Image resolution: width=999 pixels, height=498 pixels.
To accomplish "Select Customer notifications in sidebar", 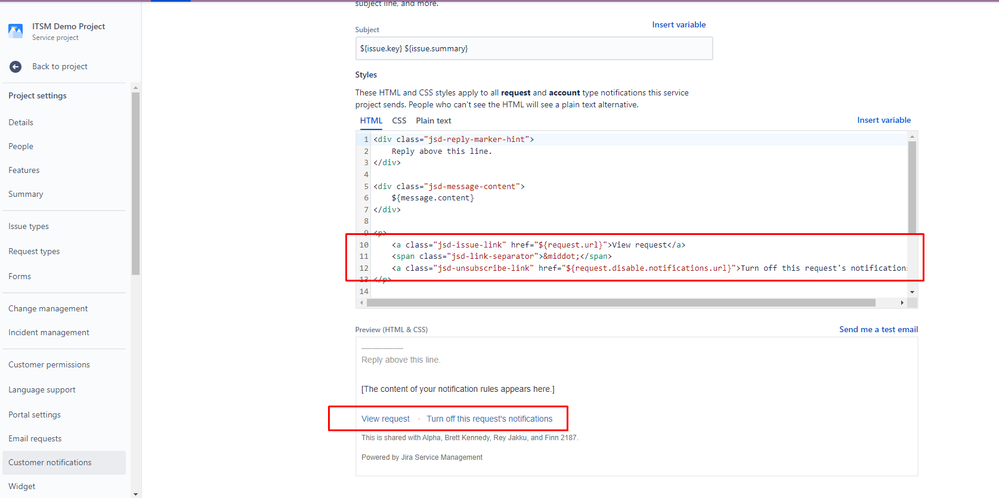I will [64, 462].
